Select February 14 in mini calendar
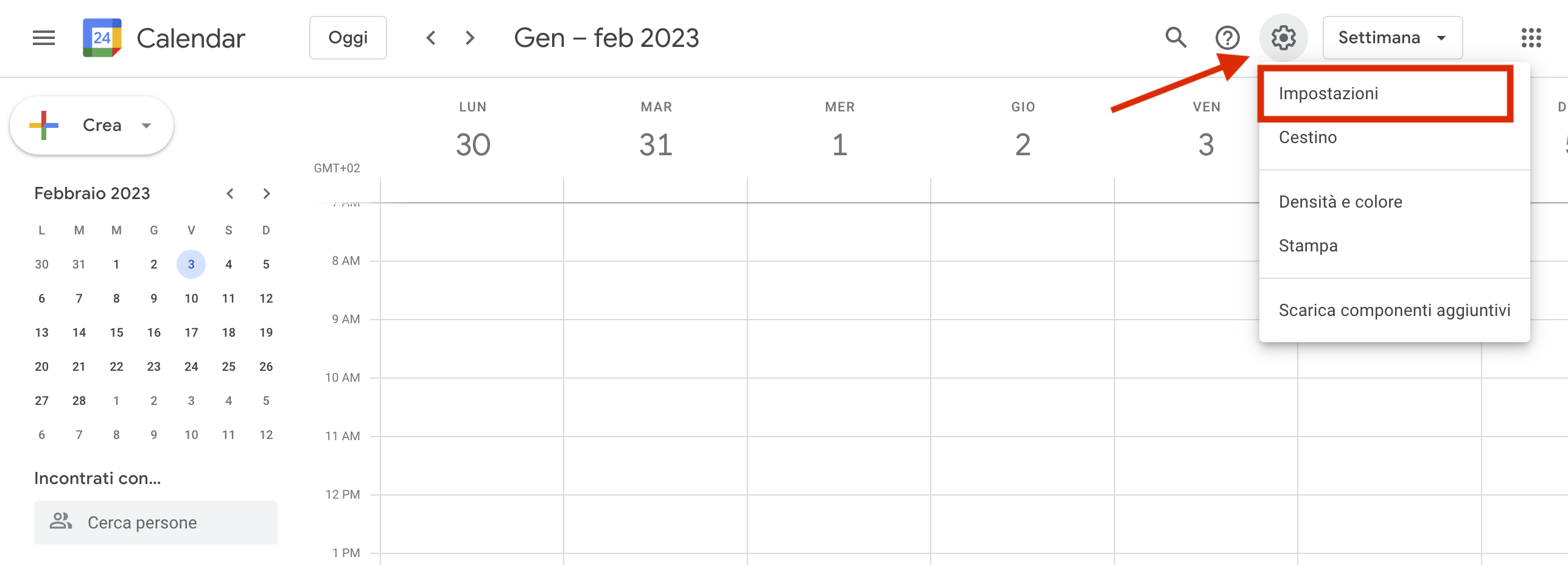The width and height of the screenshot is (1568, 565). 79,332
